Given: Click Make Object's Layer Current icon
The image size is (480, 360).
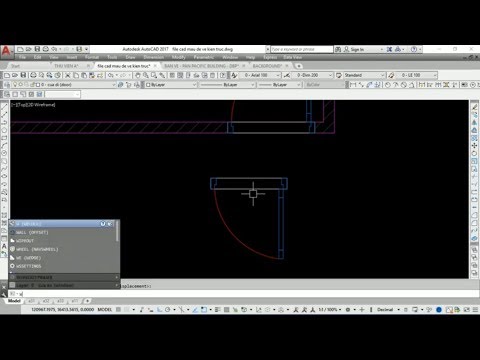Looking at the screenshot, I should pos(121,85).
